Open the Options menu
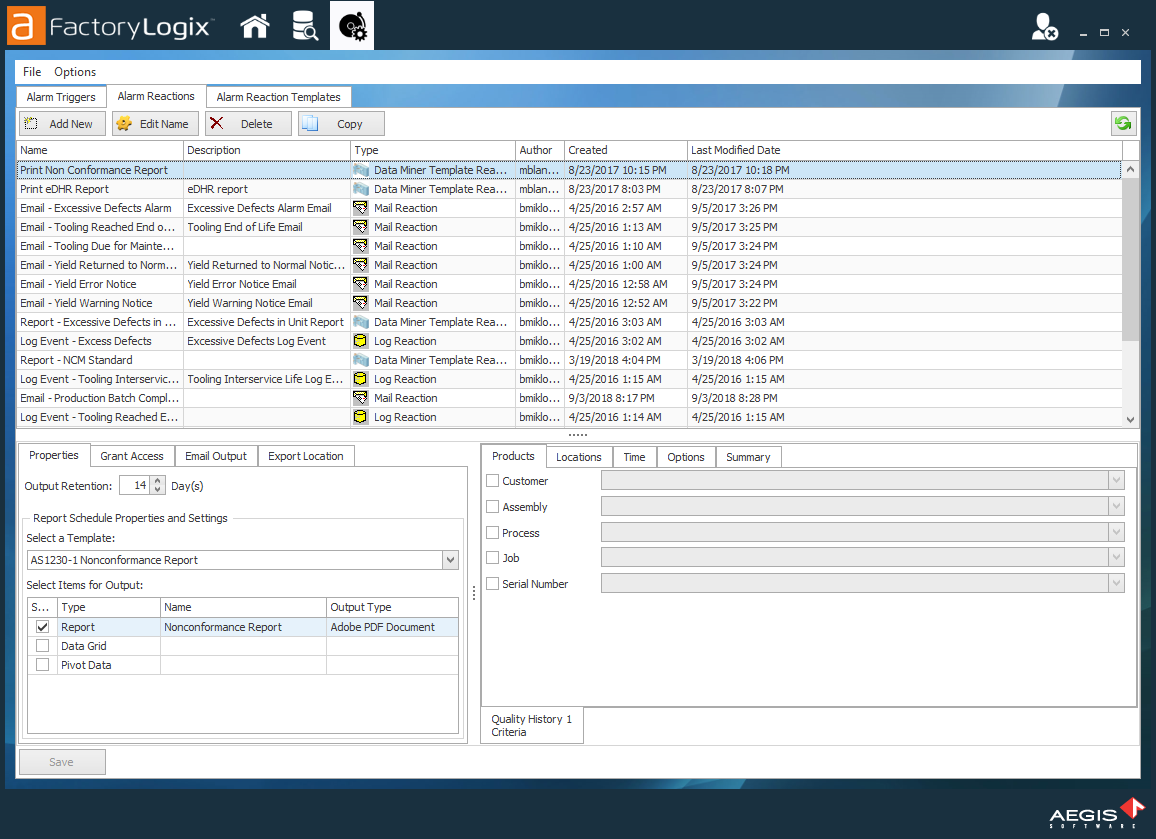This screenshot has height=839, width=1156. (x=75, y=72)
